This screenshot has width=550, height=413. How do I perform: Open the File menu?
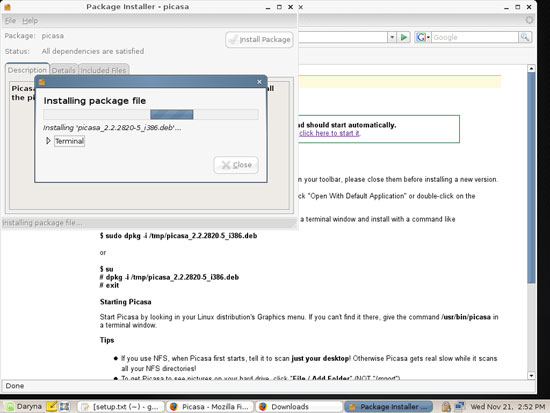click(x=10, y=21)
